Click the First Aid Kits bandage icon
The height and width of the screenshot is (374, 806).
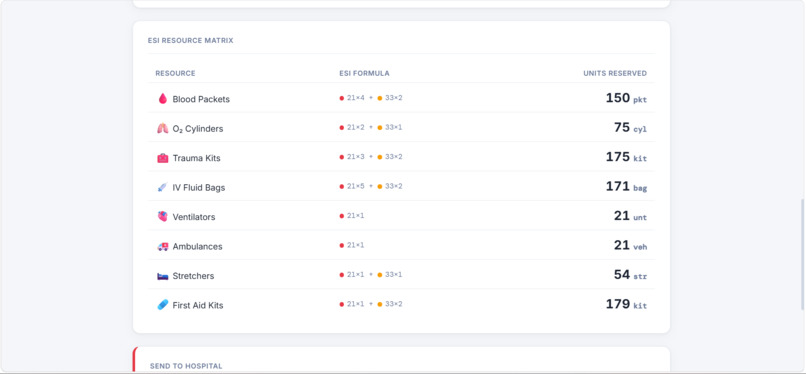pyautogui.click(x=162, y=305)
